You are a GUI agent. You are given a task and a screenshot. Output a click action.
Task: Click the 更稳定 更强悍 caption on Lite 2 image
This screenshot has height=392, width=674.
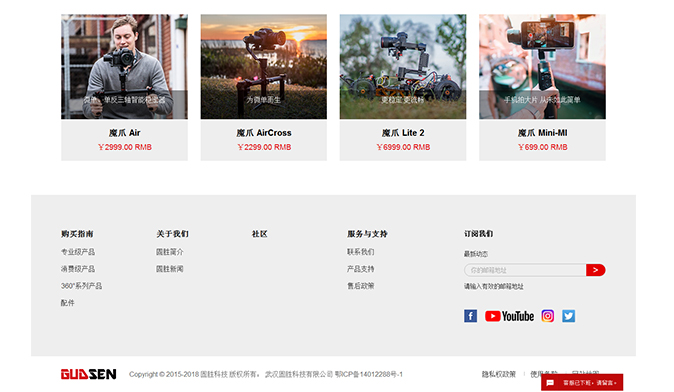(x=403, y=100)
